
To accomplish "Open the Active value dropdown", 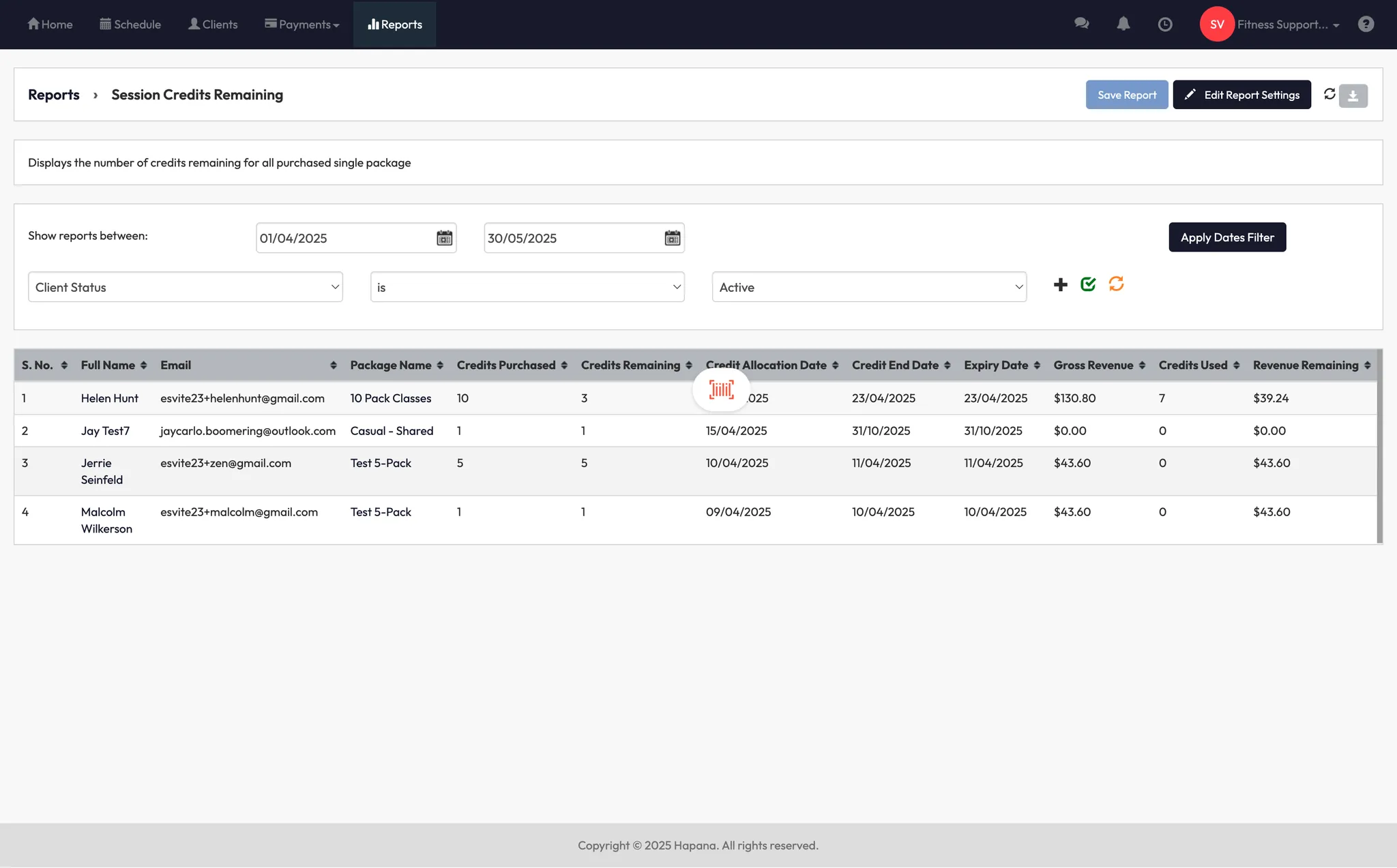I will 868,287.
